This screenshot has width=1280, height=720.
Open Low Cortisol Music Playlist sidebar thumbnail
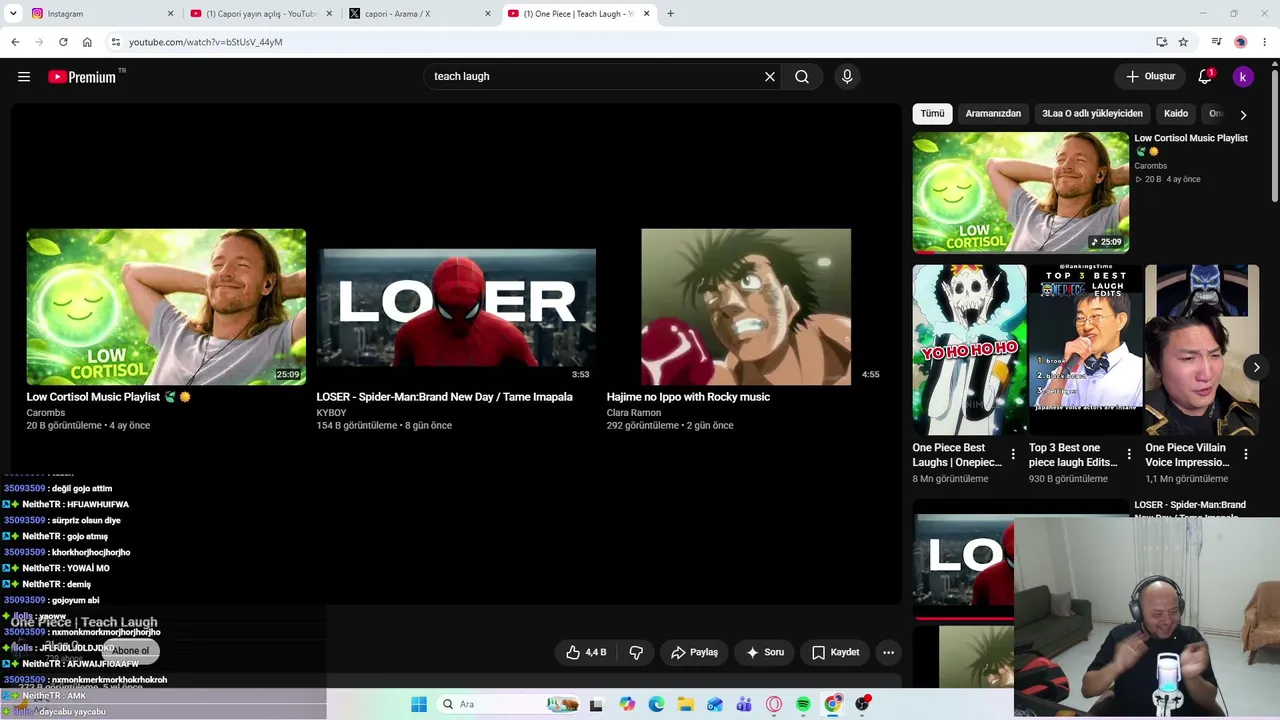[1020, 192]
